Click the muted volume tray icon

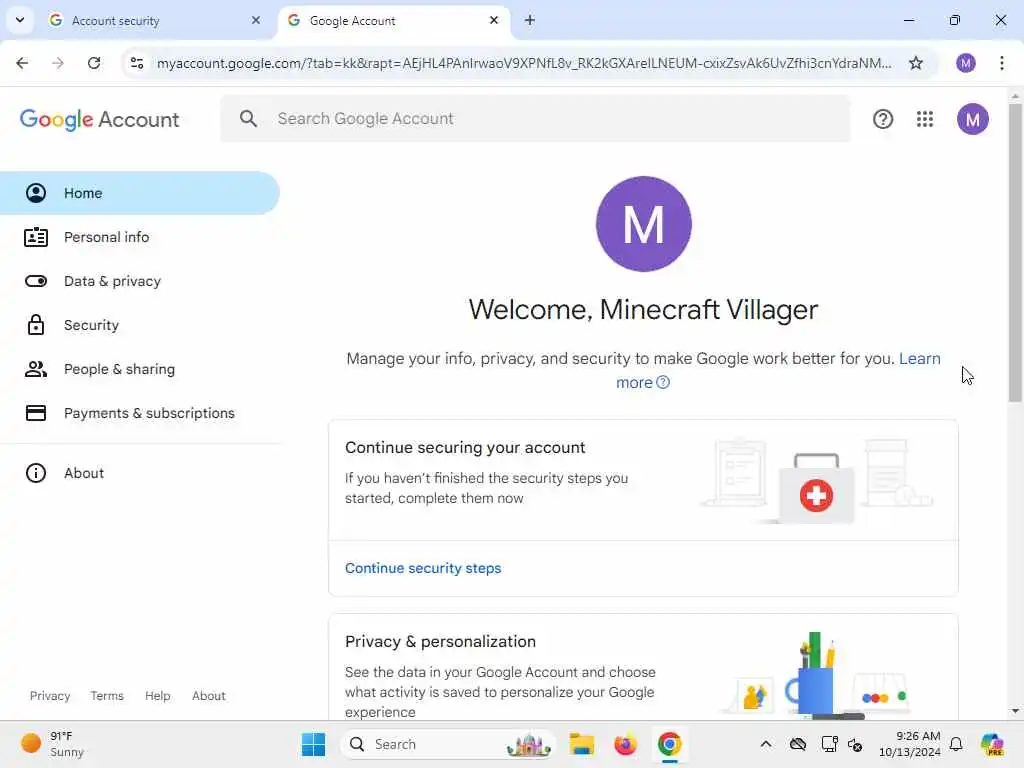point(855,744)
